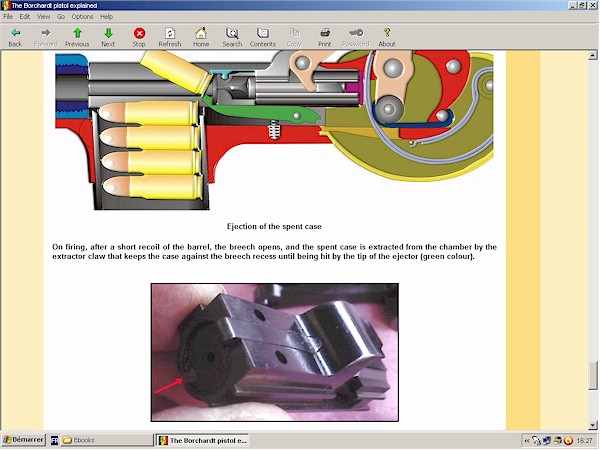
Task: Click the heading Ejection of the spent case
Action: tap(274, 227)
